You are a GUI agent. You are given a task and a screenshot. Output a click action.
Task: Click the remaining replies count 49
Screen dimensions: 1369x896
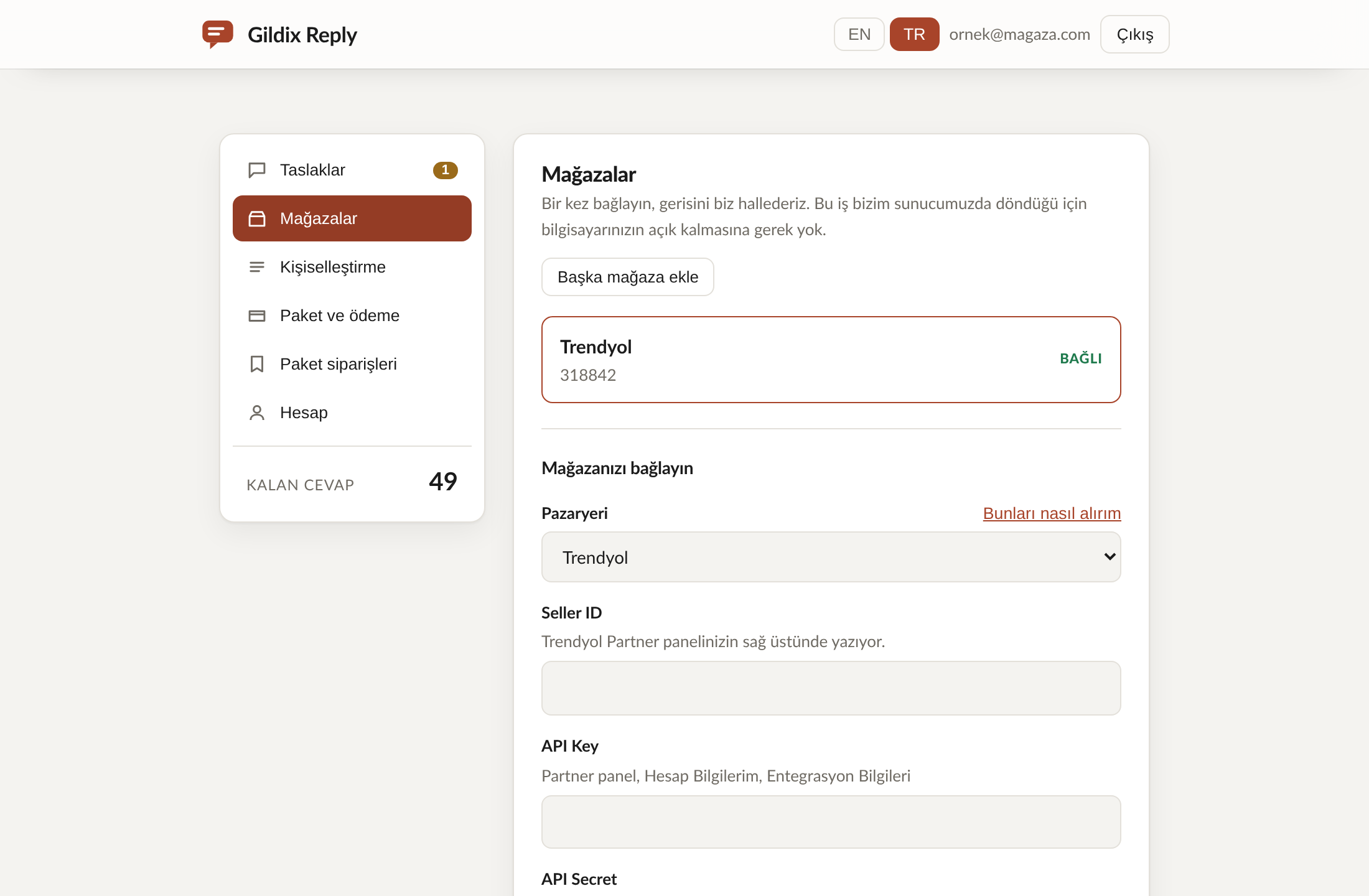(x=443, y=482)
